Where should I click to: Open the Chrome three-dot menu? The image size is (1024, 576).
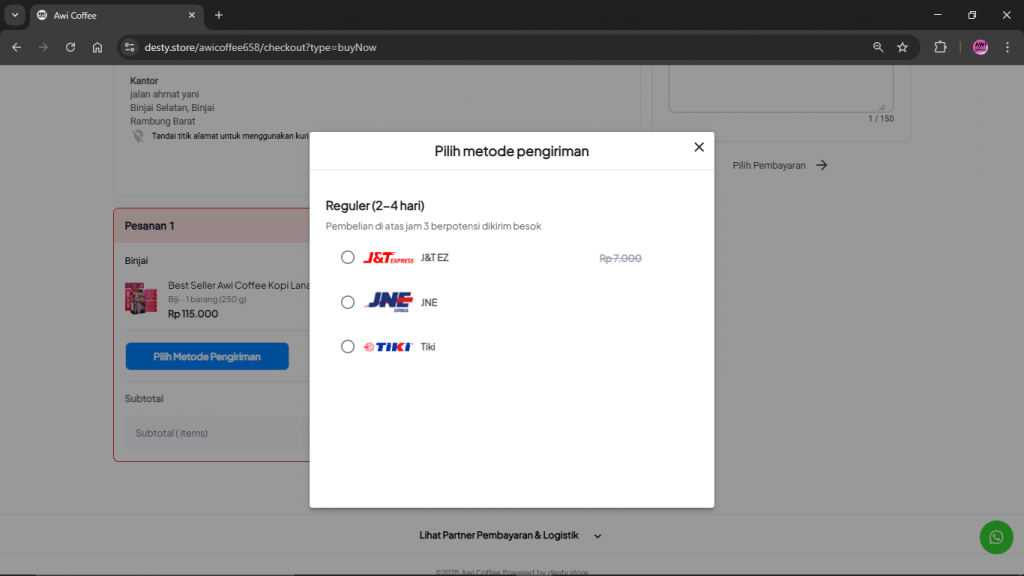point(1008,47)
